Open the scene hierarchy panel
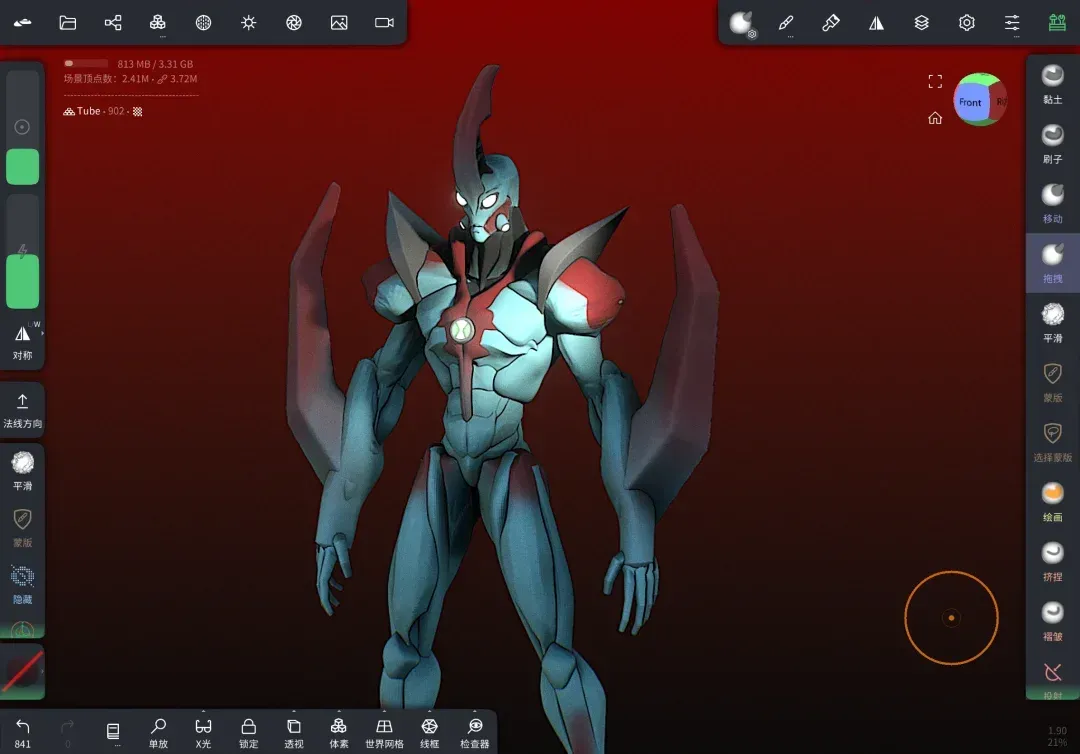This screenshot has width=1080, height=754. click(x=113, y=22)
